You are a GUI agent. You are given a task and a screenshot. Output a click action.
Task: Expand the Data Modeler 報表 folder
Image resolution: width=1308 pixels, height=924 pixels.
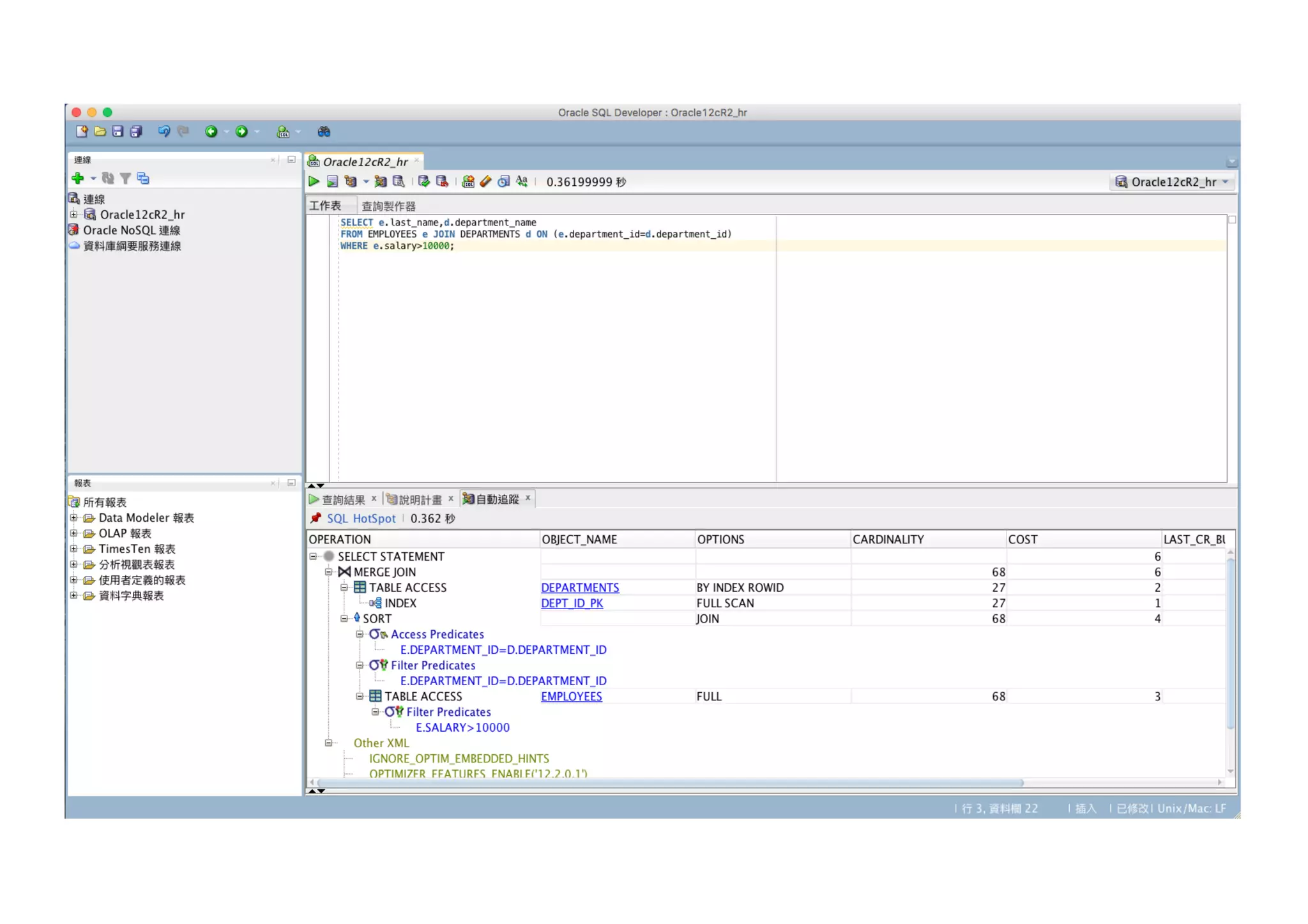point(73,518)
